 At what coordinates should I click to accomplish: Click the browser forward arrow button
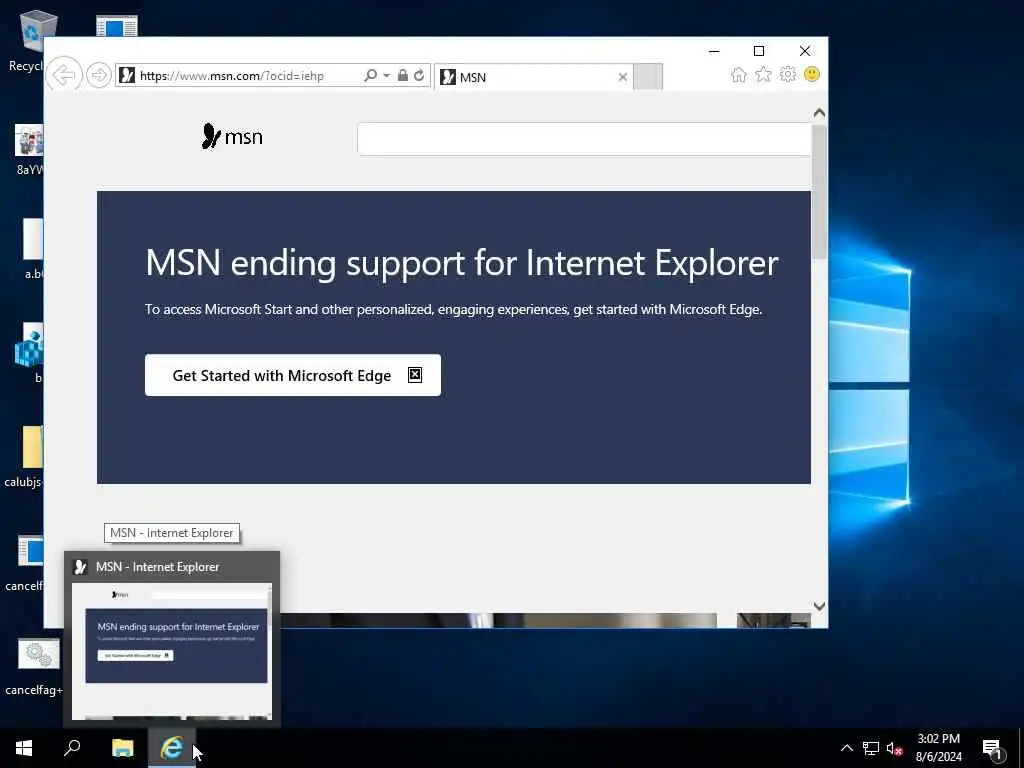99,75
